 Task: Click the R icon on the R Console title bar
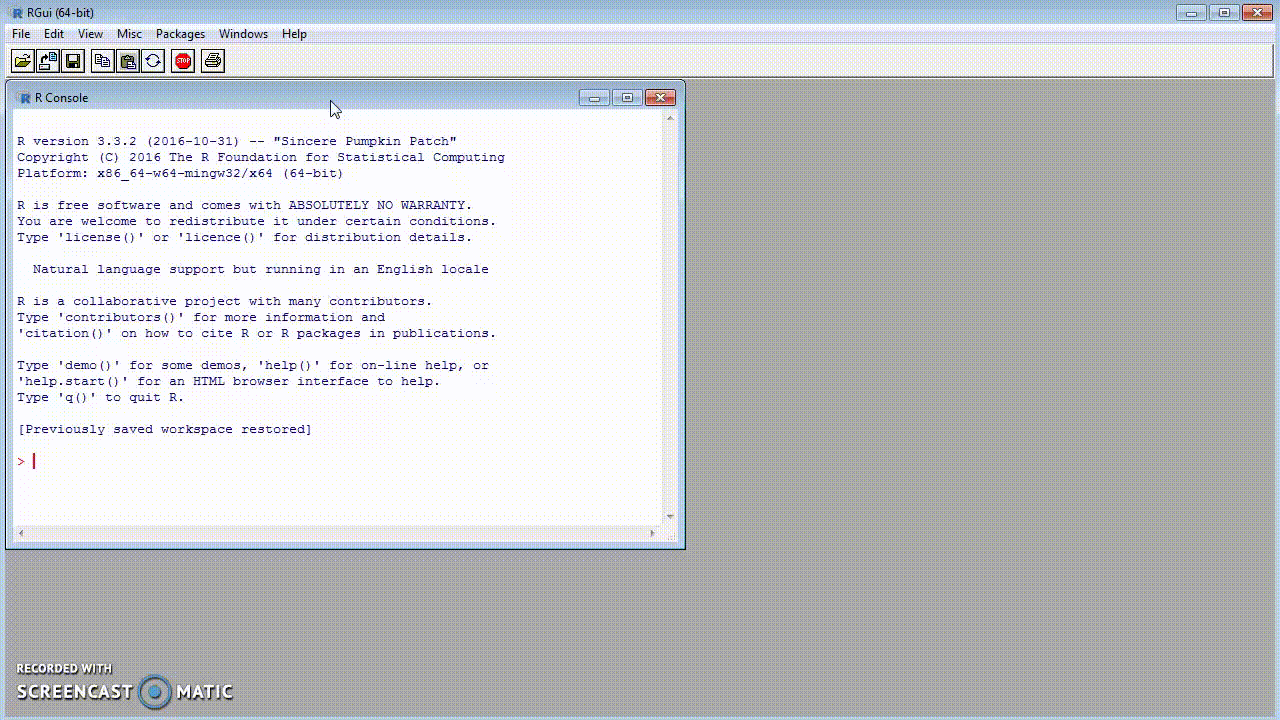point(26,97)
